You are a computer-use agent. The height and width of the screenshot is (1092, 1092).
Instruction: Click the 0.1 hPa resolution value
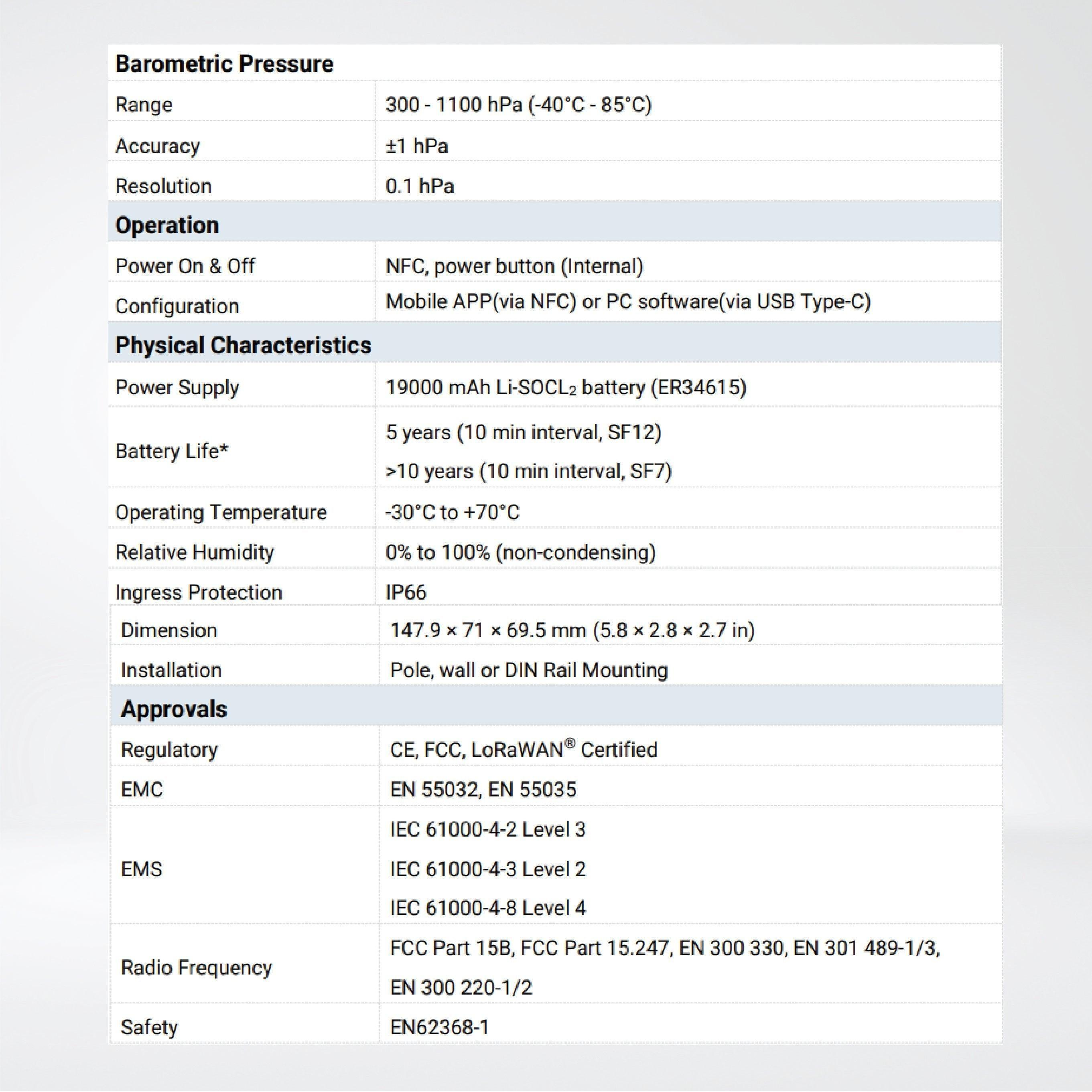[420, 186]
